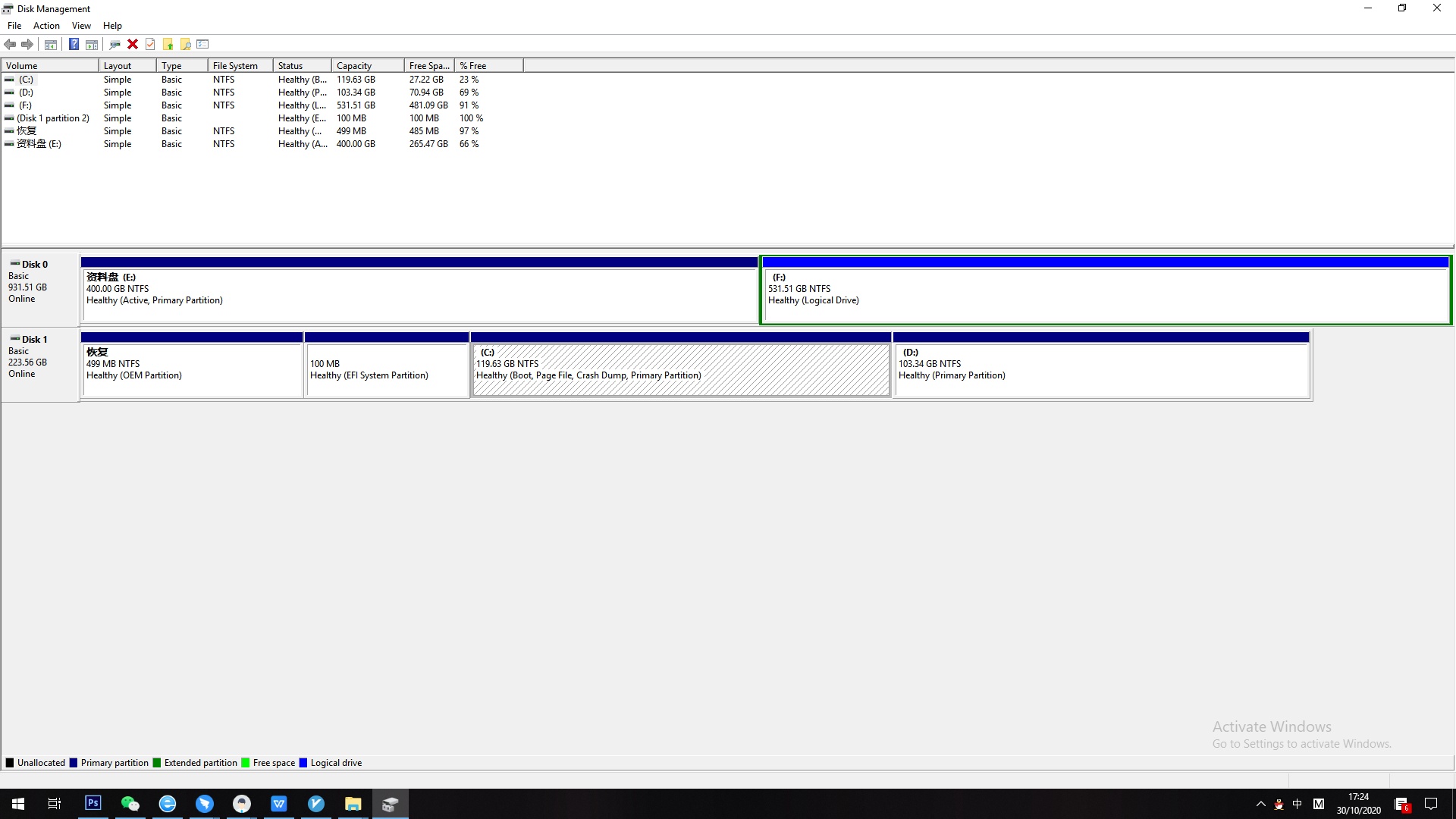The height and width of the screenshot is (819, 1456).
Task: Click the Logical drive blue legend swatch
Action: pos(303,763)
